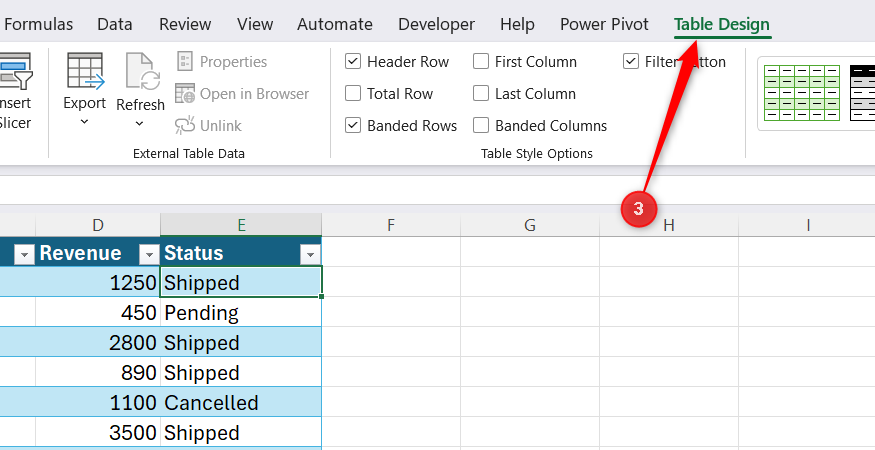This screenshot has height=450, width=875.
Task: Open the Formulas tab
Action: 39,25
